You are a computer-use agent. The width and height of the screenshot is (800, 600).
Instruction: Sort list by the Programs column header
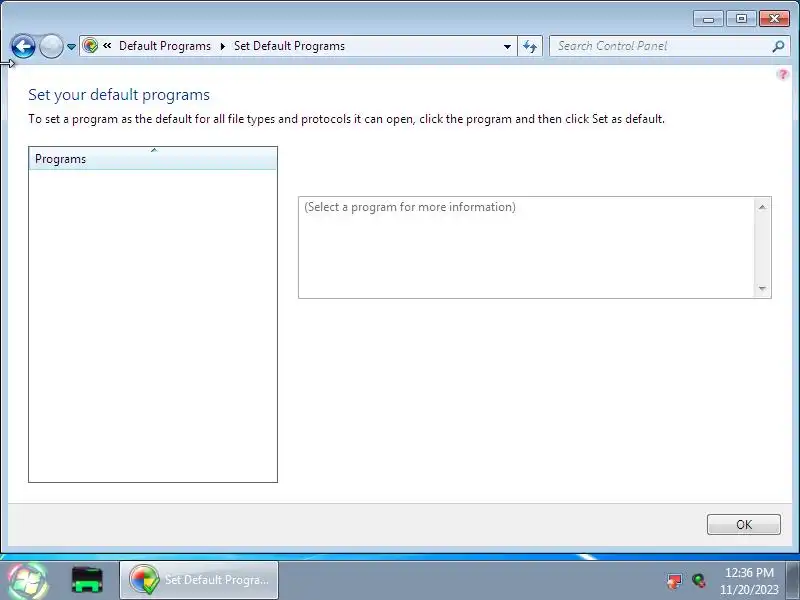tap(153, 158)
